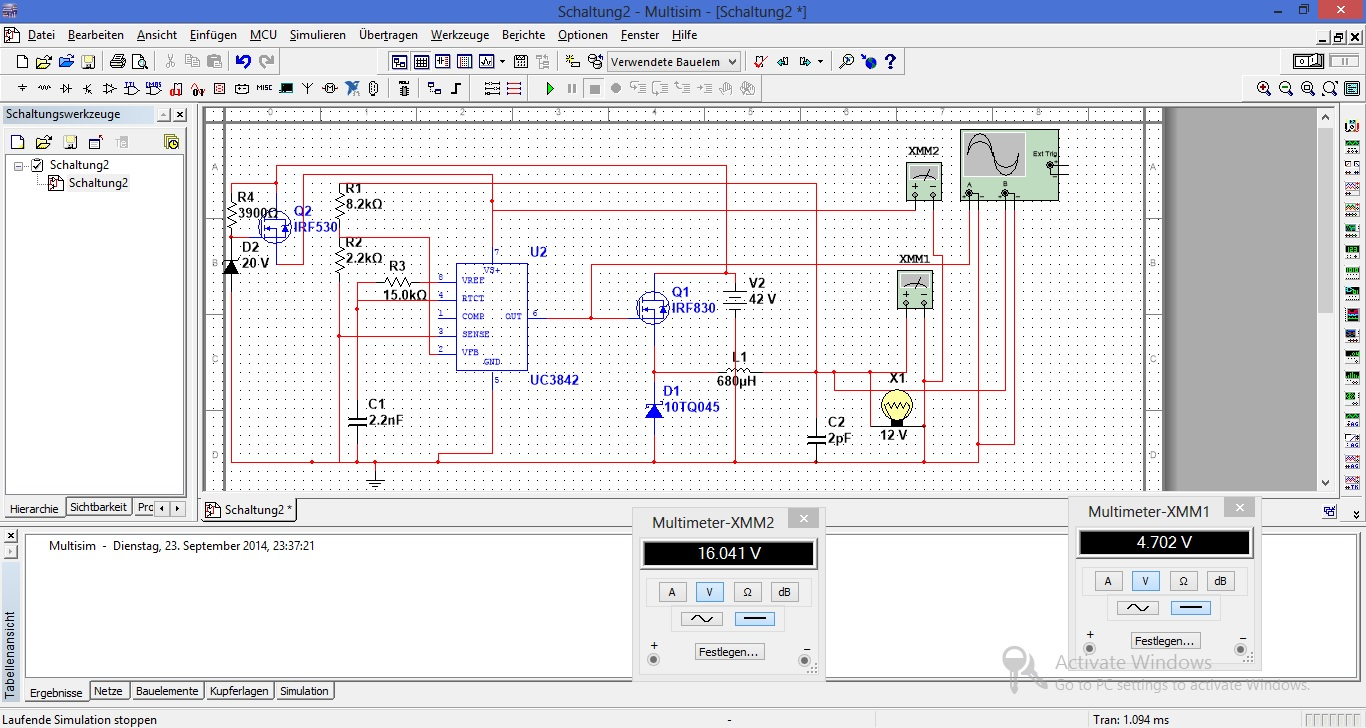This screenshot has height=728, width=1366.
Task: Select dB mode in Multimeter-XMM2
Action: coord(784,592)
